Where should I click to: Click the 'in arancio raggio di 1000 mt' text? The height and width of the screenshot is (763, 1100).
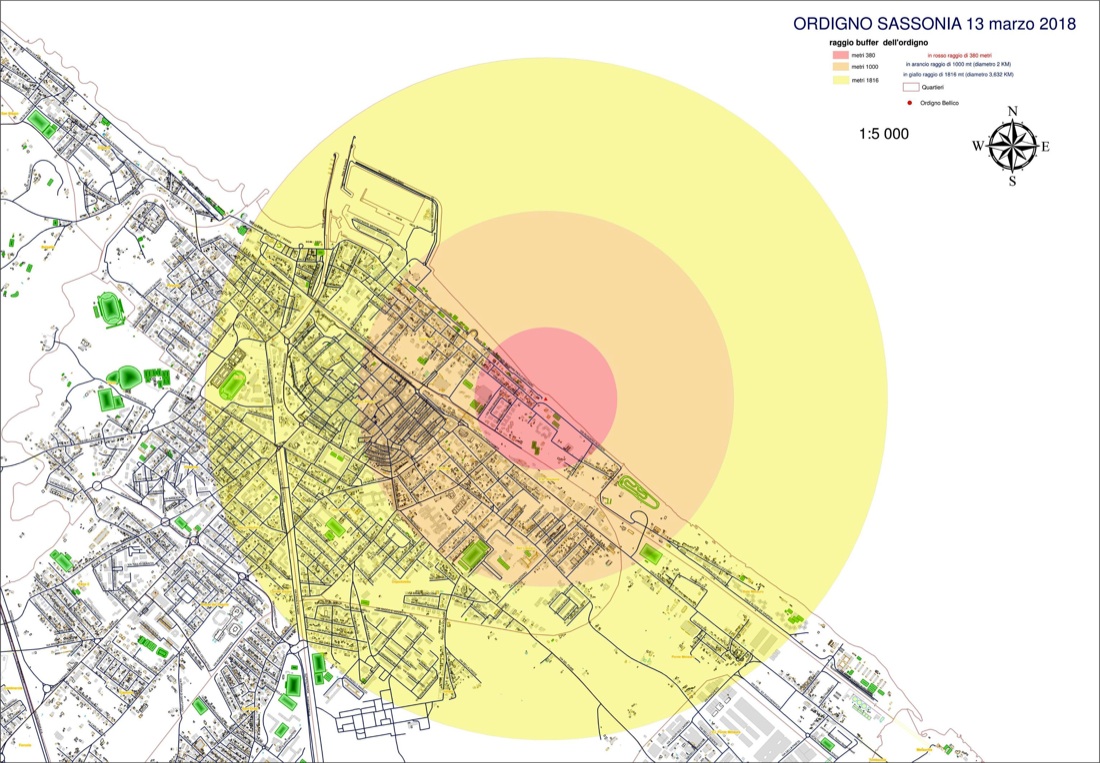point(956,65)
